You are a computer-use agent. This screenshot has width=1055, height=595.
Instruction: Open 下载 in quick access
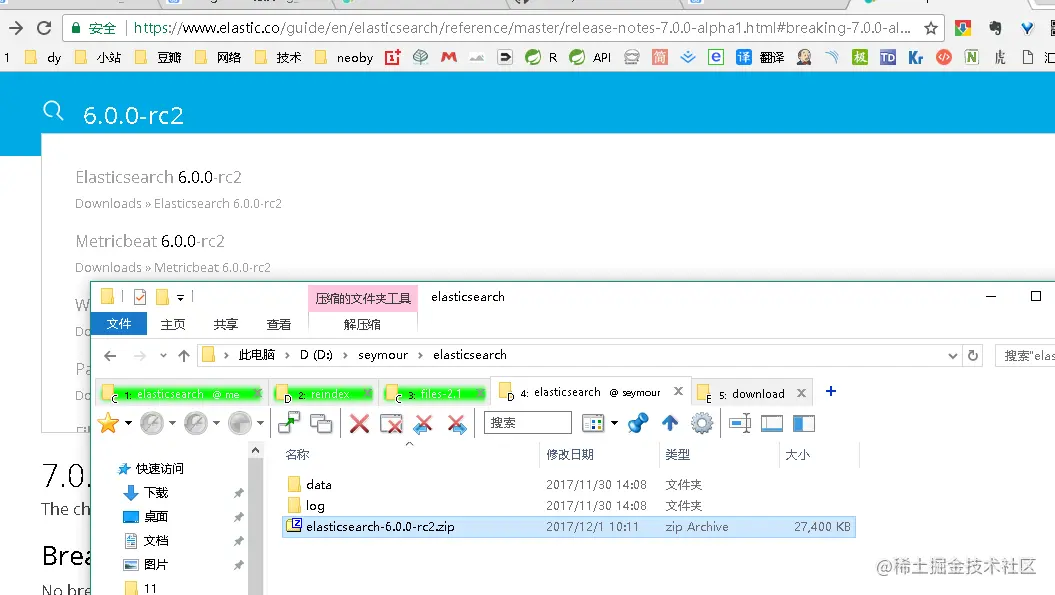pyautogui.click(x=155, y=493)
